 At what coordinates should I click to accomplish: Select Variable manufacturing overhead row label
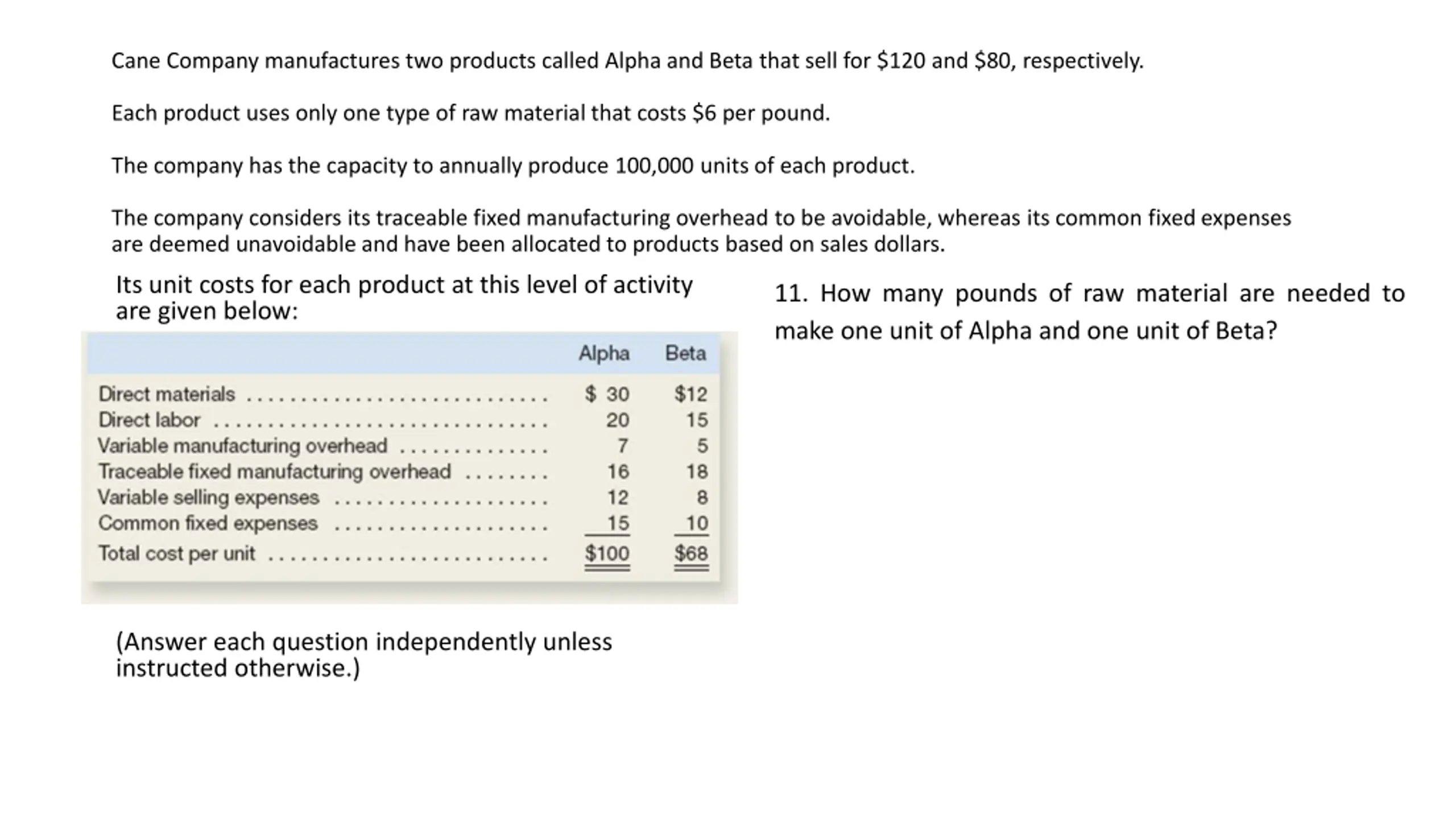243,445
